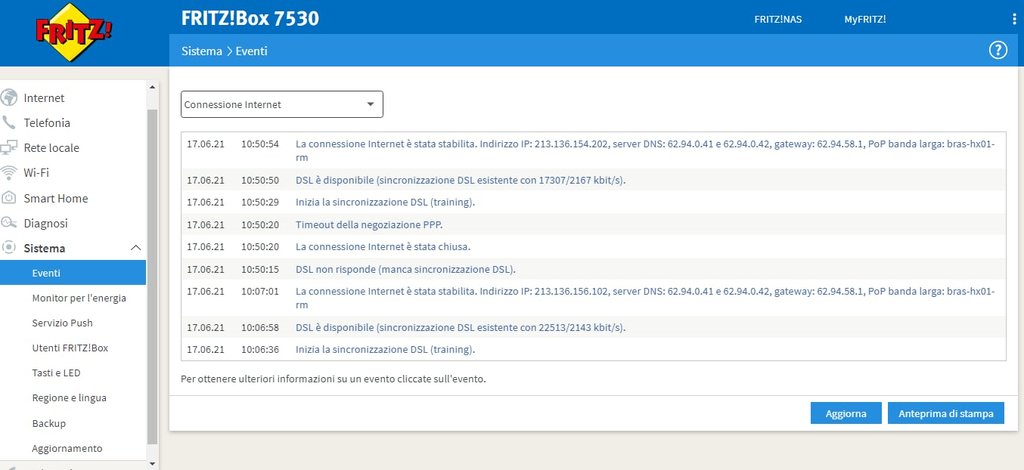The width and height of the screenshot is (1024, 470).
Task: Click the FRITZ! logo
Action: pos(72,32)
